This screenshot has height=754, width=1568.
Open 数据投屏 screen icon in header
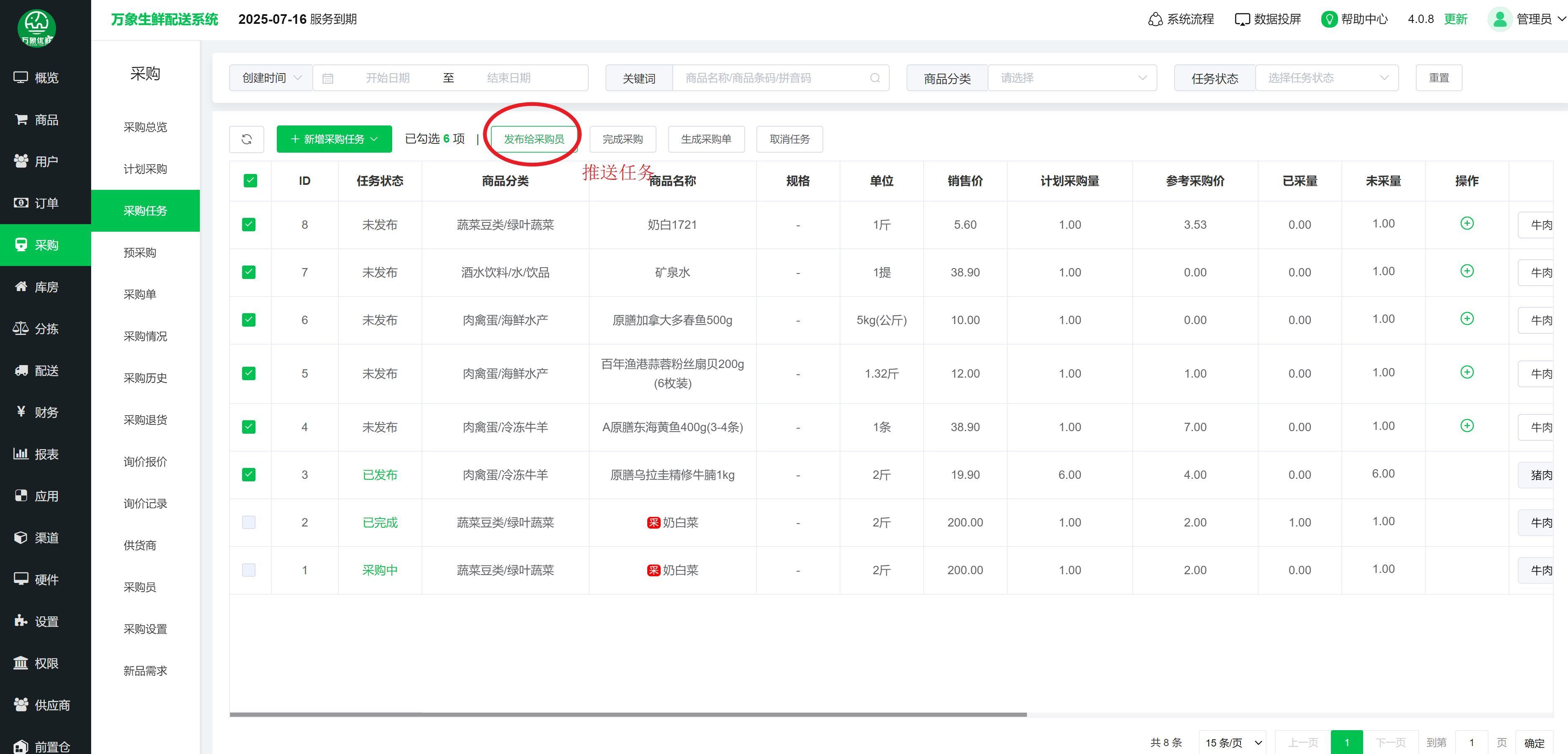pyautogui.click(x=1242, y=20)
